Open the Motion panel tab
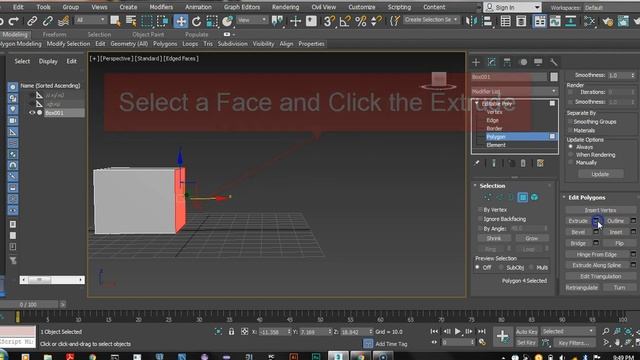640x360 pixels. pos(523,62)
